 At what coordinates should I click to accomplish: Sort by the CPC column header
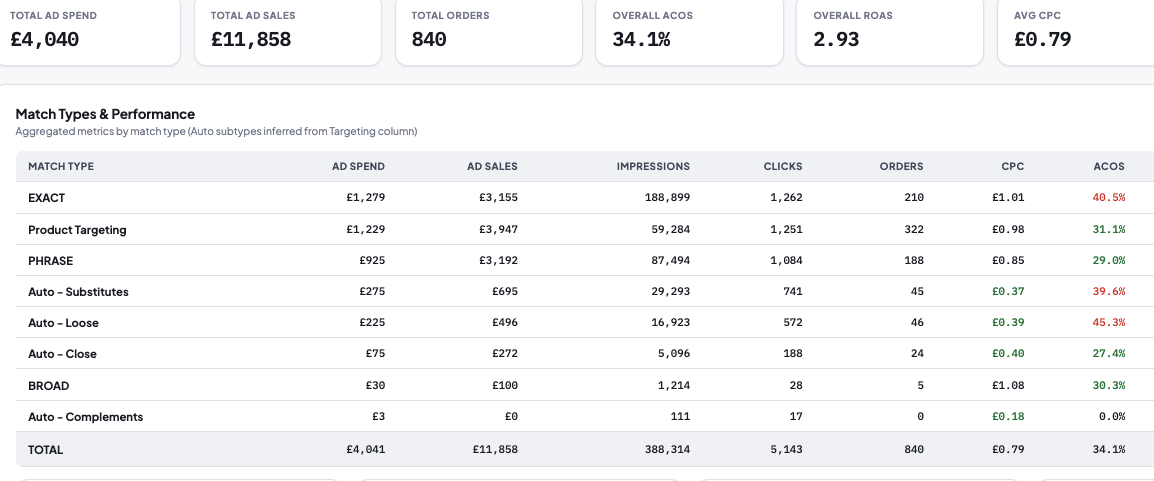click(x=1013, y=166)
